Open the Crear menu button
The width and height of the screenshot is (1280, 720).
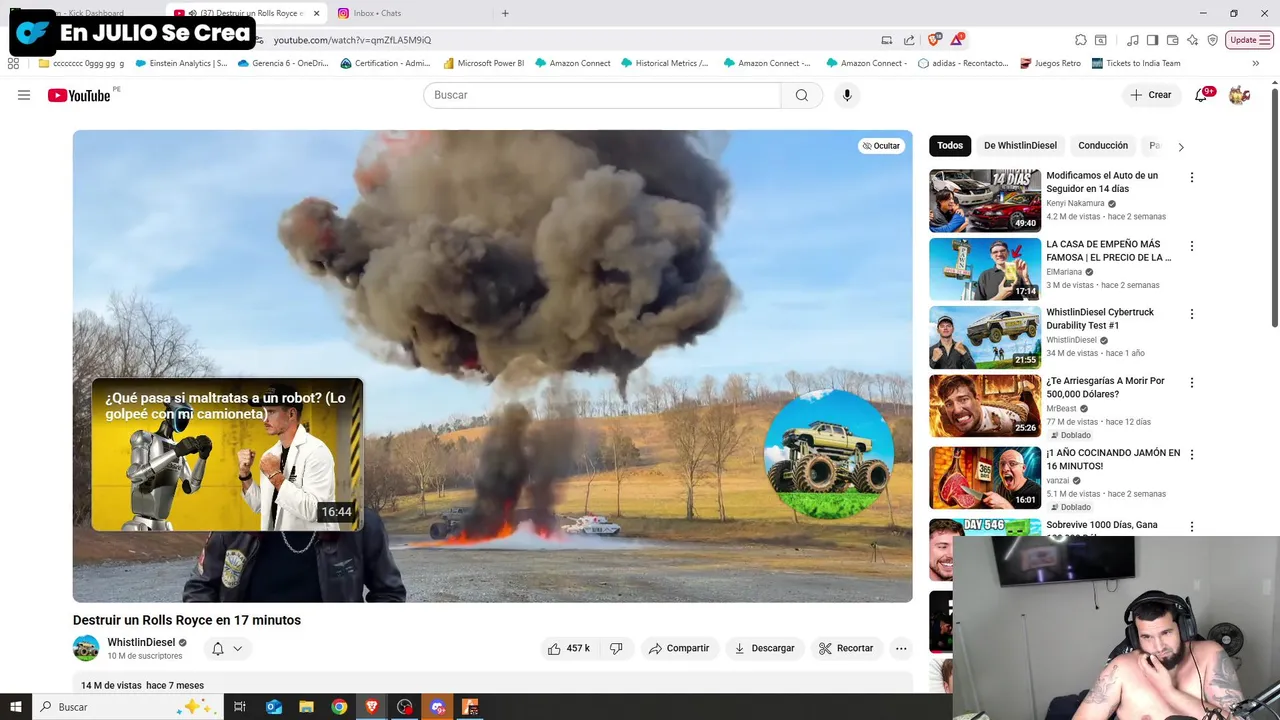[x=1150, y=95]
